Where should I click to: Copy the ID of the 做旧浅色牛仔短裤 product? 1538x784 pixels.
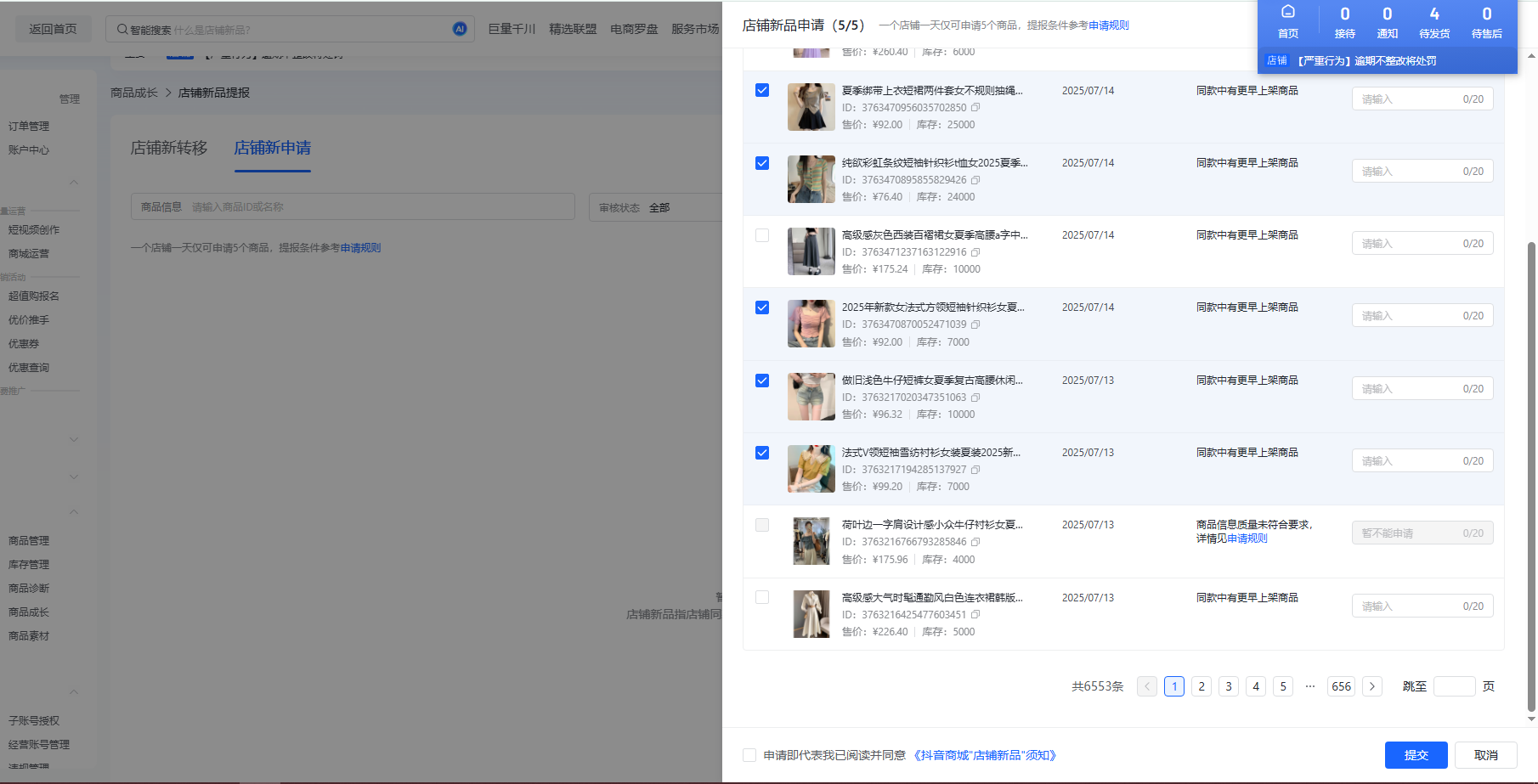(x=975, y=398)
